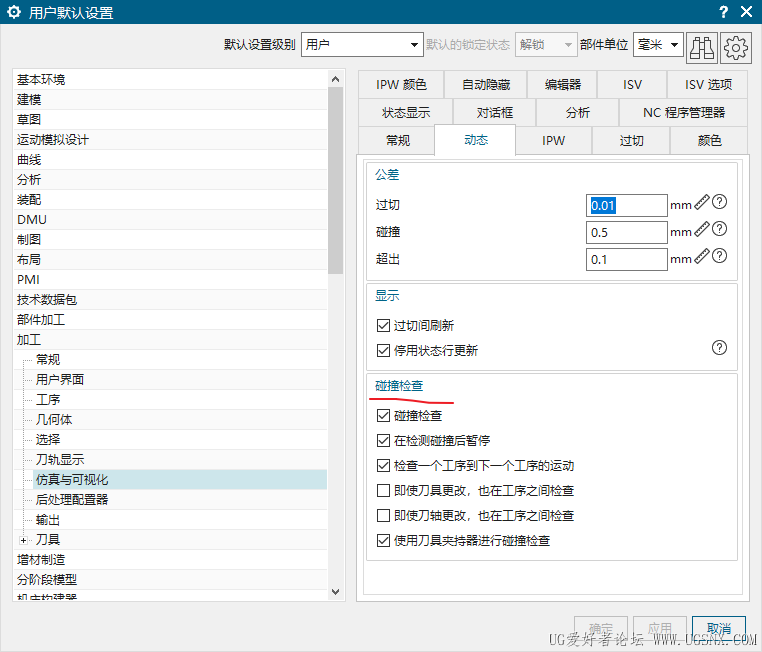The width and height of the screenshot is (762, 652).
Task: Click help icon beside 过切 tolerance
Action: tap(719, 202)
